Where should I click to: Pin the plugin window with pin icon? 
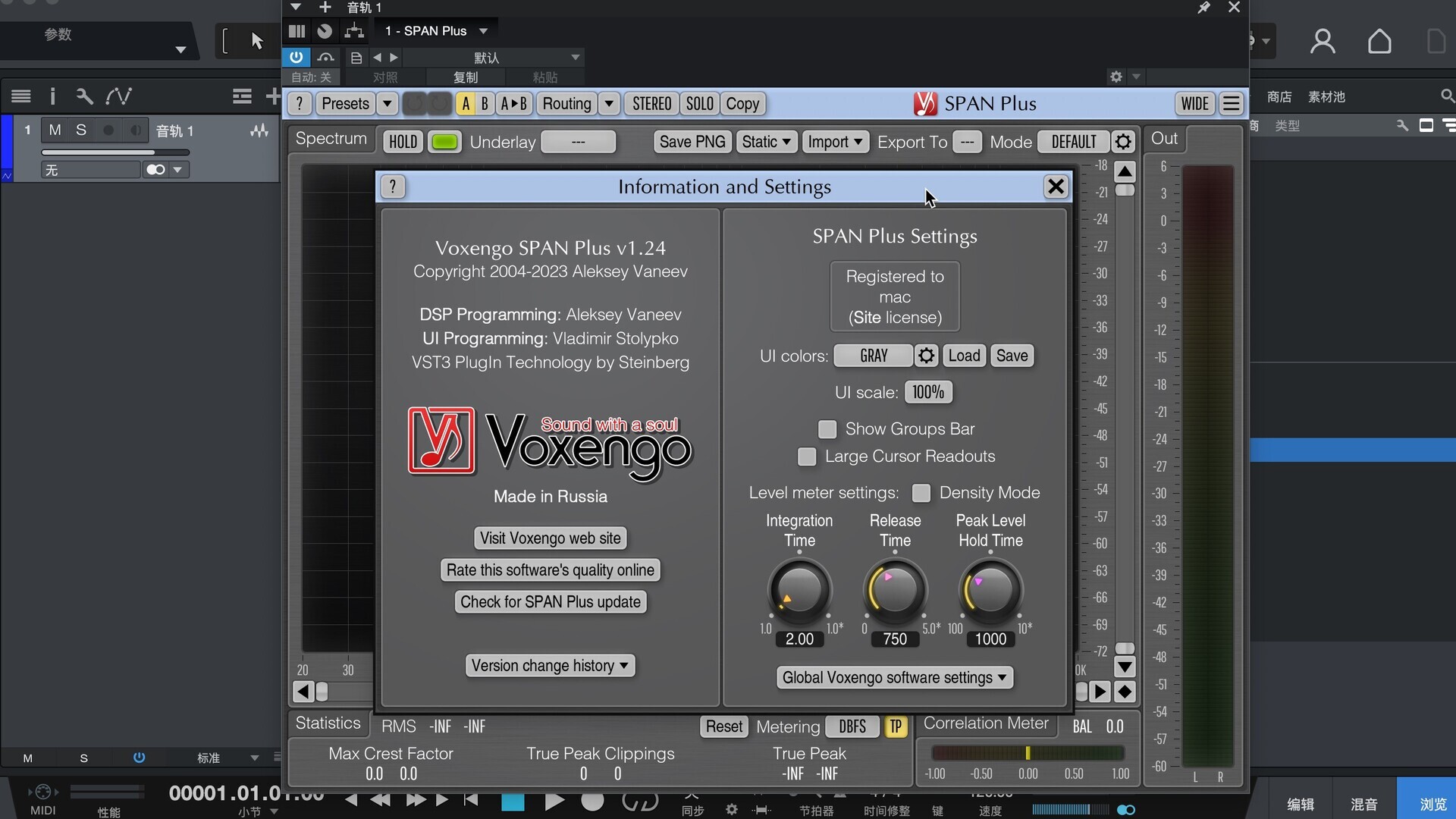1203,8
